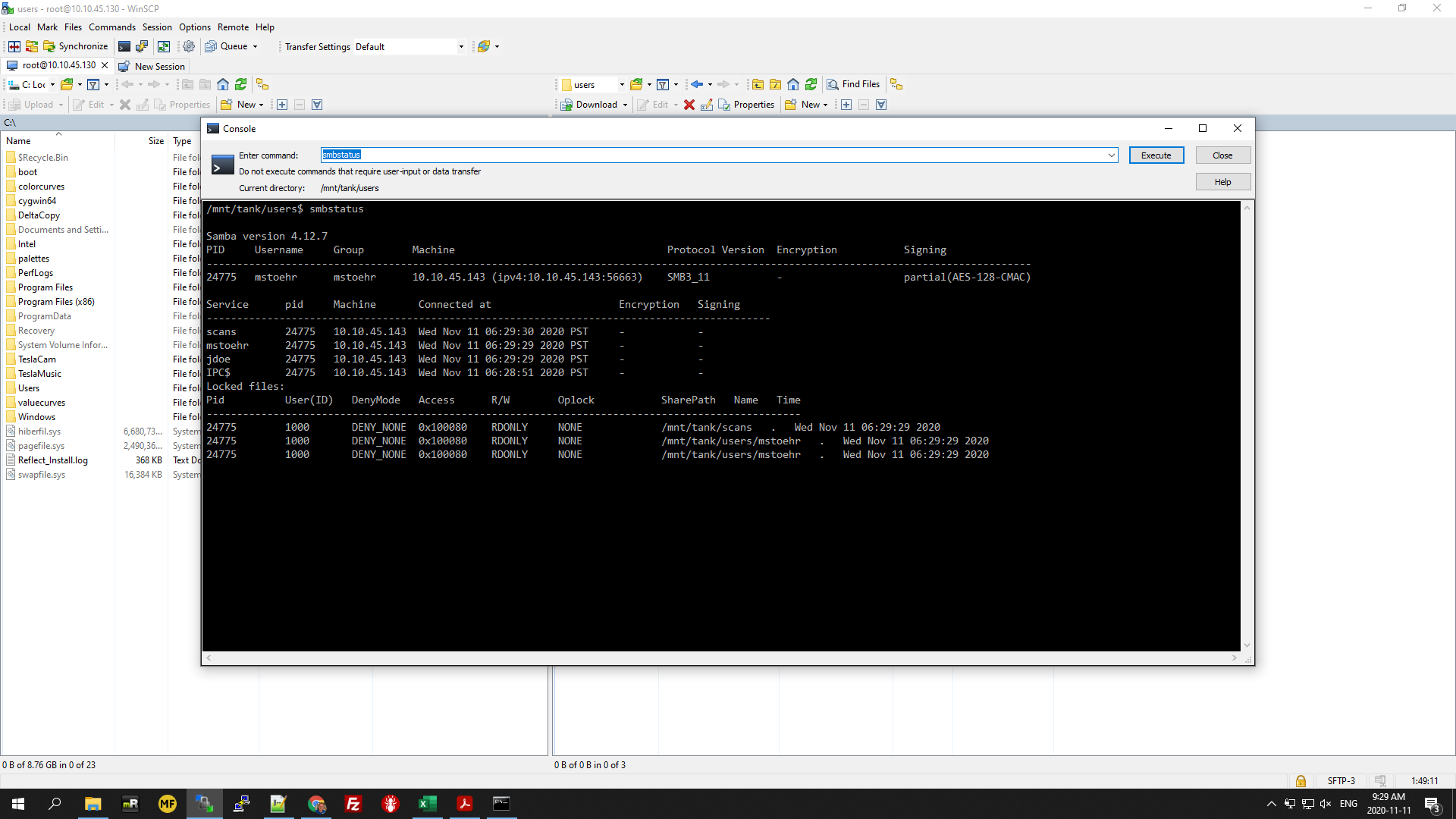Open the Mark menu
The width and height of the screenshot is (1456, 819).
[x=47, y=27]
